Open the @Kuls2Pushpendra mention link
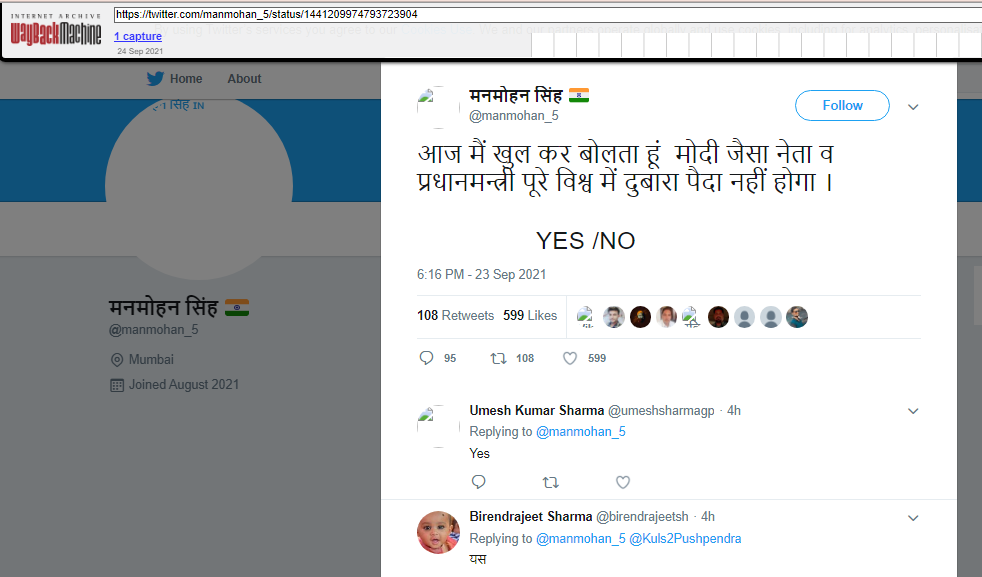Image resolution: width=982 pixels, height=577 pixels. pyautogui.click(x=685, y=538)
